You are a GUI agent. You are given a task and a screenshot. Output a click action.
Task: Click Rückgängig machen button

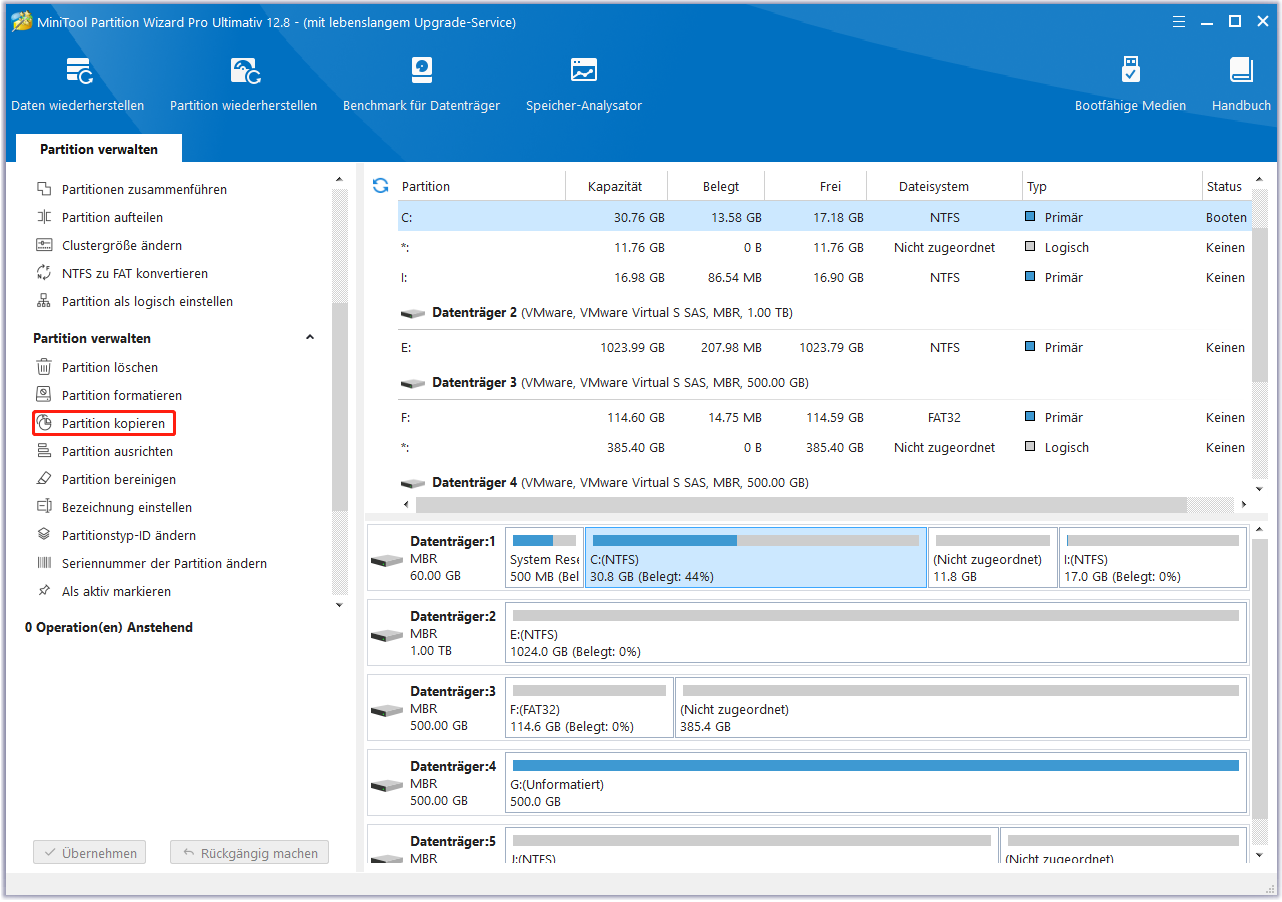point(249,853)
